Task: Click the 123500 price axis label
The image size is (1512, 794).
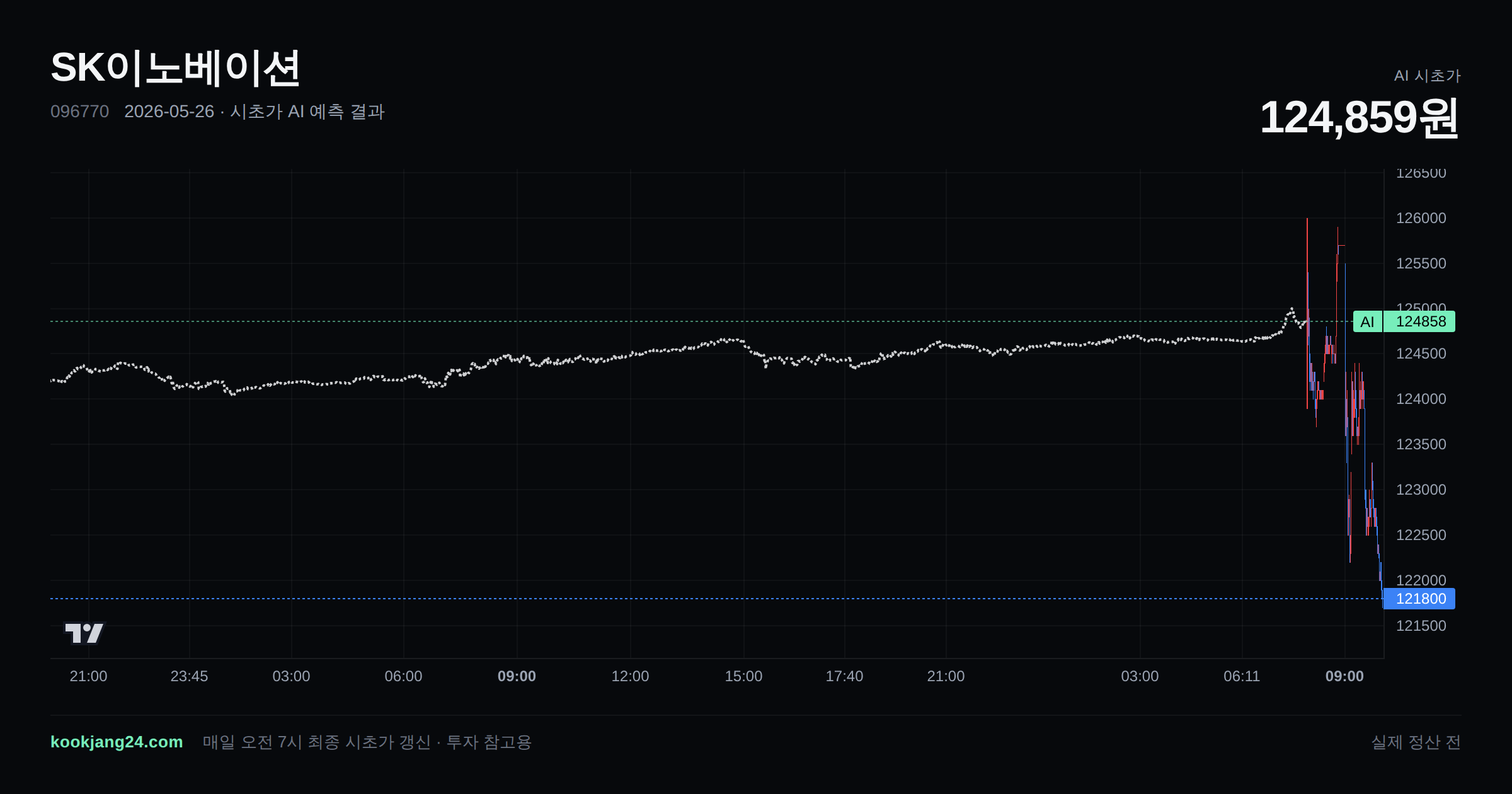Action: click(1421, 444)
